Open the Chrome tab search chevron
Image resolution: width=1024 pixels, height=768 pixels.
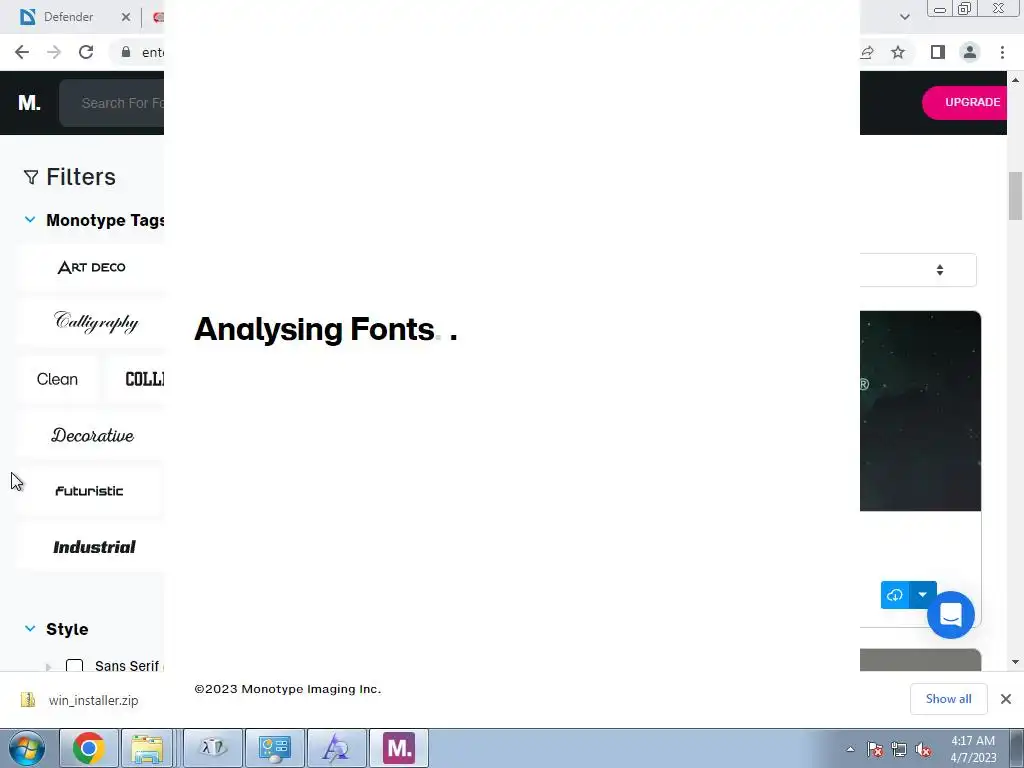(x=904, y=17)
